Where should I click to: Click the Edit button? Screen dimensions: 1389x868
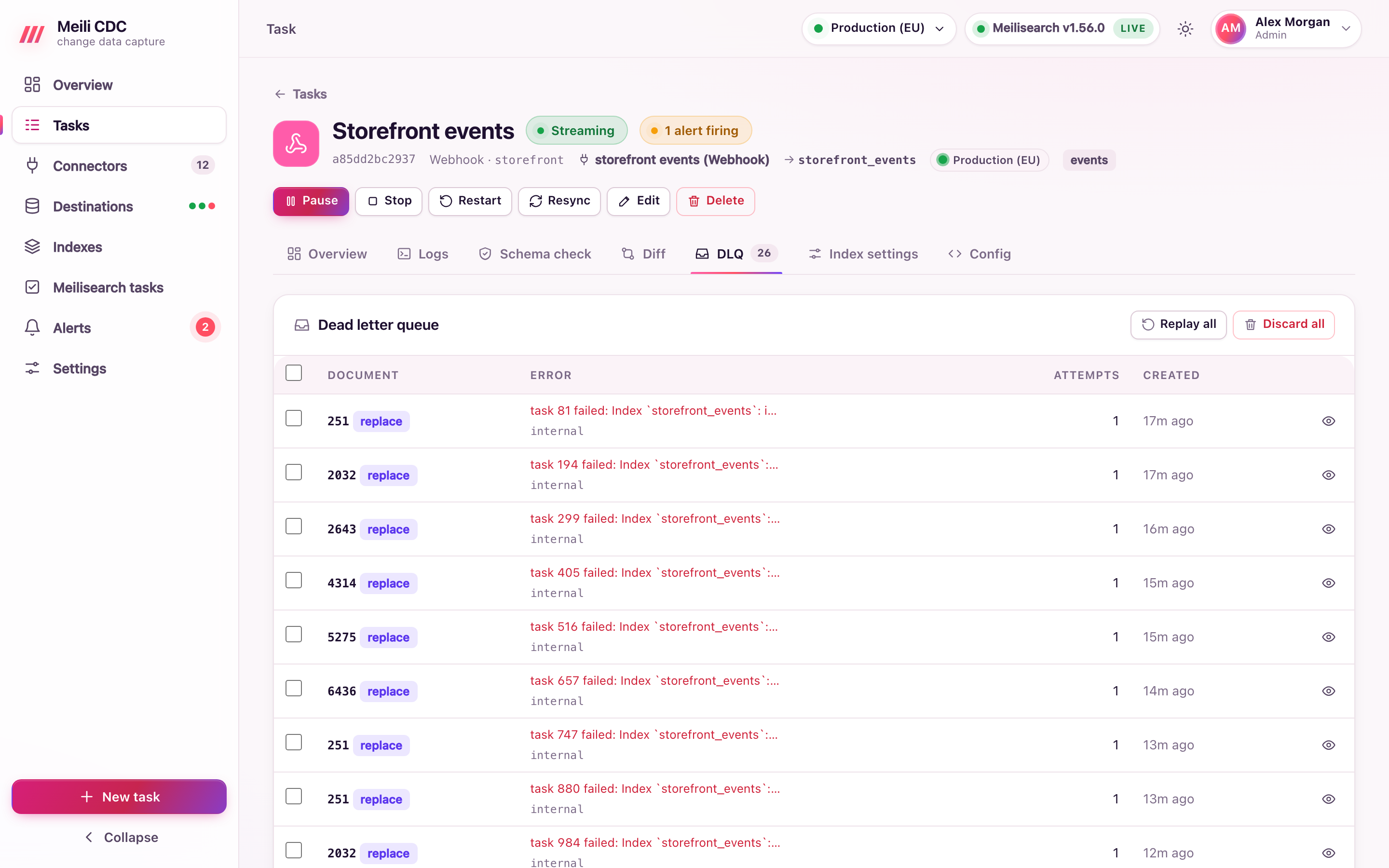(x=638, y=201)
